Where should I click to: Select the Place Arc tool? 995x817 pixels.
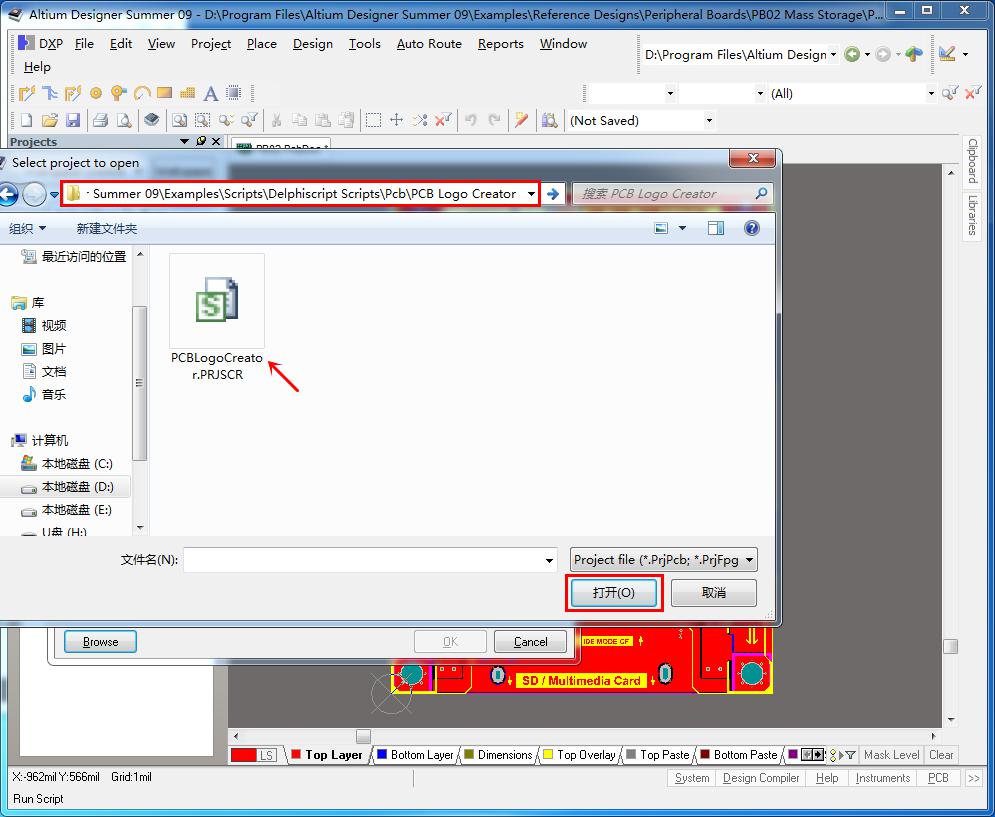142,93
